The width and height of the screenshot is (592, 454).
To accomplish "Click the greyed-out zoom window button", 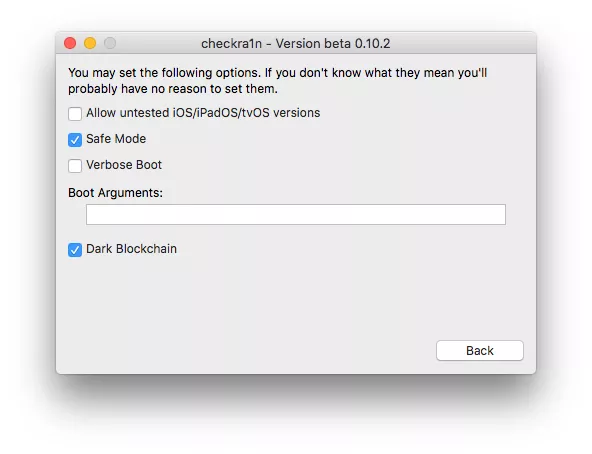I will (110, 43).
